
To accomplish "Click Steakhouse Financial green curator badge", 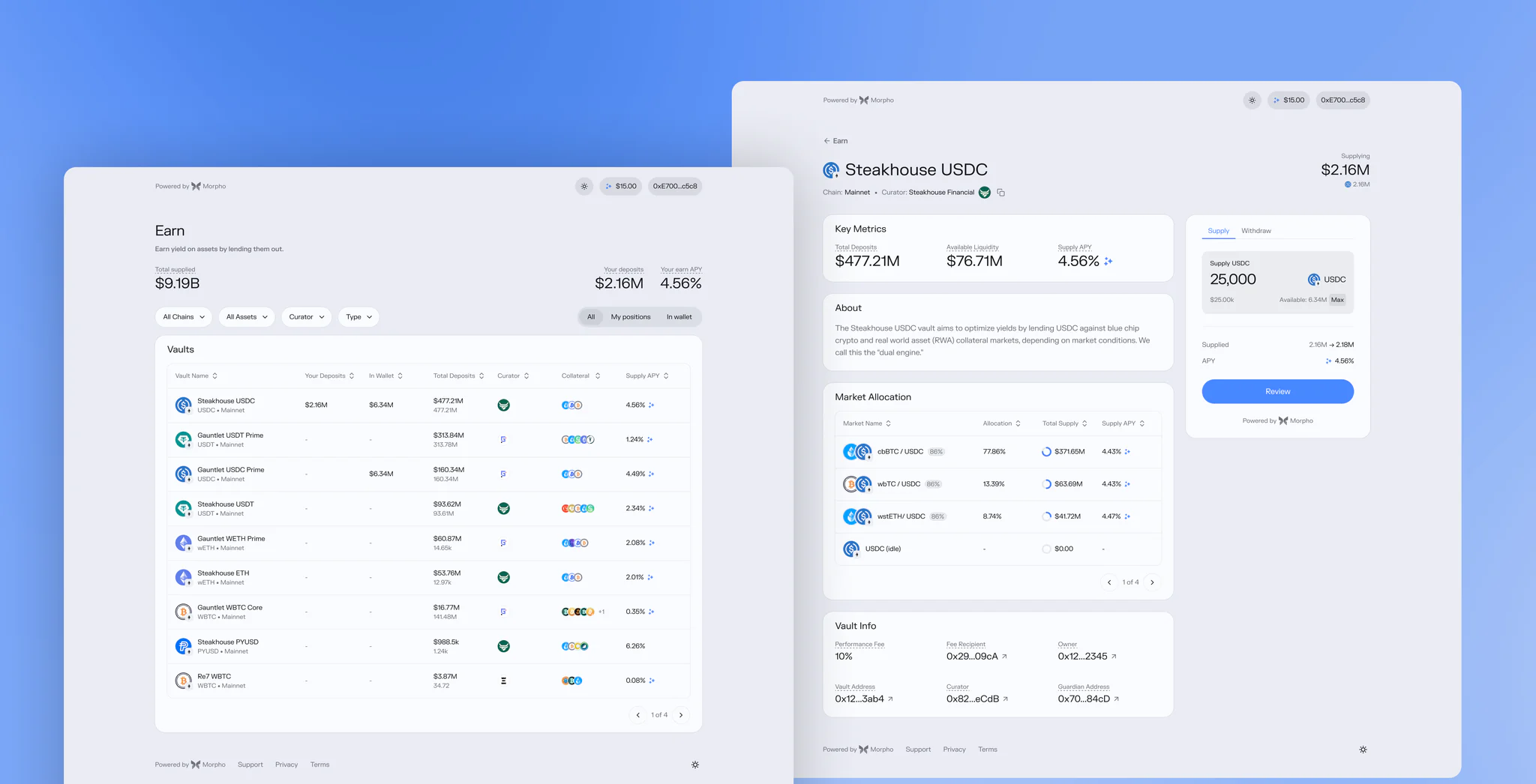I will coord(985,193).
